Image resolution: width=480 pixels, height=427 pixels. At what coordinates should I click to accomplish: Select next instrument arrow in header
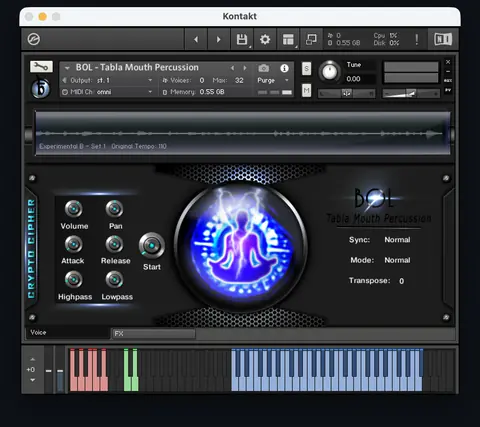point(245,68)
